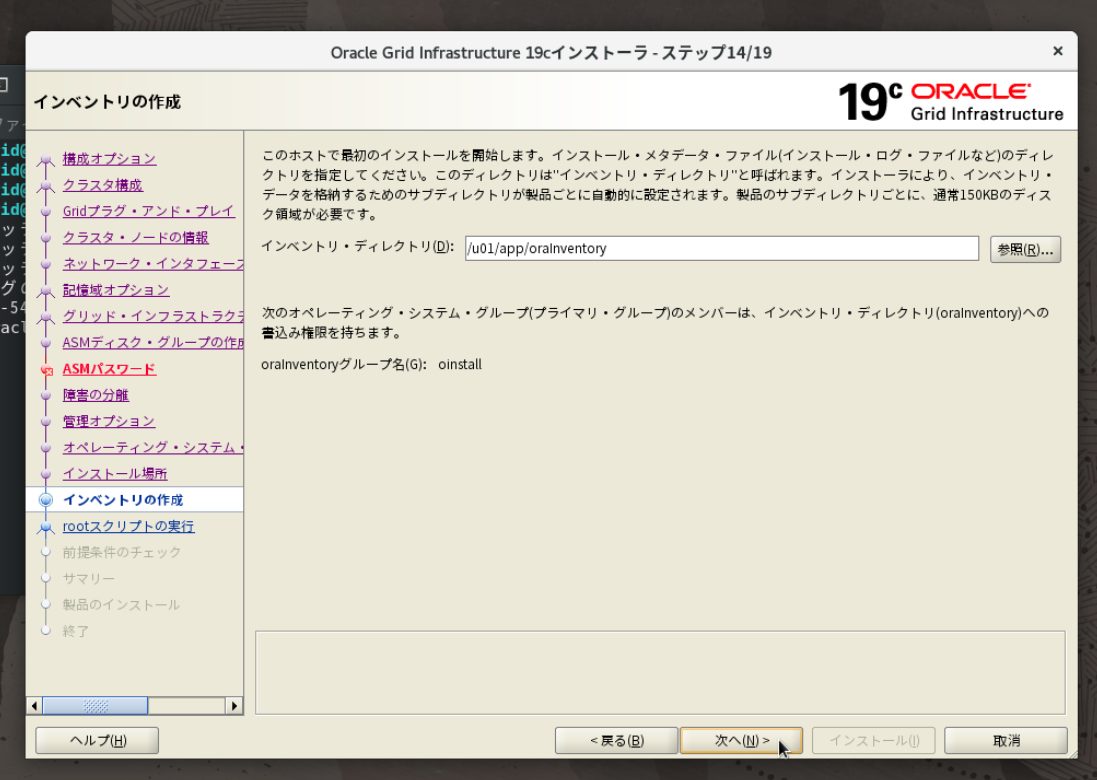This screenshot has height=780, width=1097.
Task: Open グリッド・インフラストラクチャ step link
Action: click(153, 316)
